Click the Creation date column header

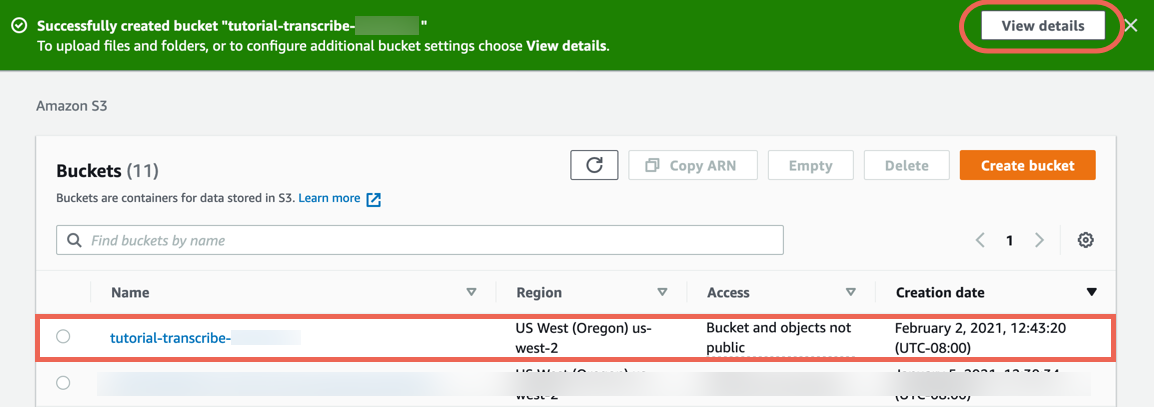940,292
